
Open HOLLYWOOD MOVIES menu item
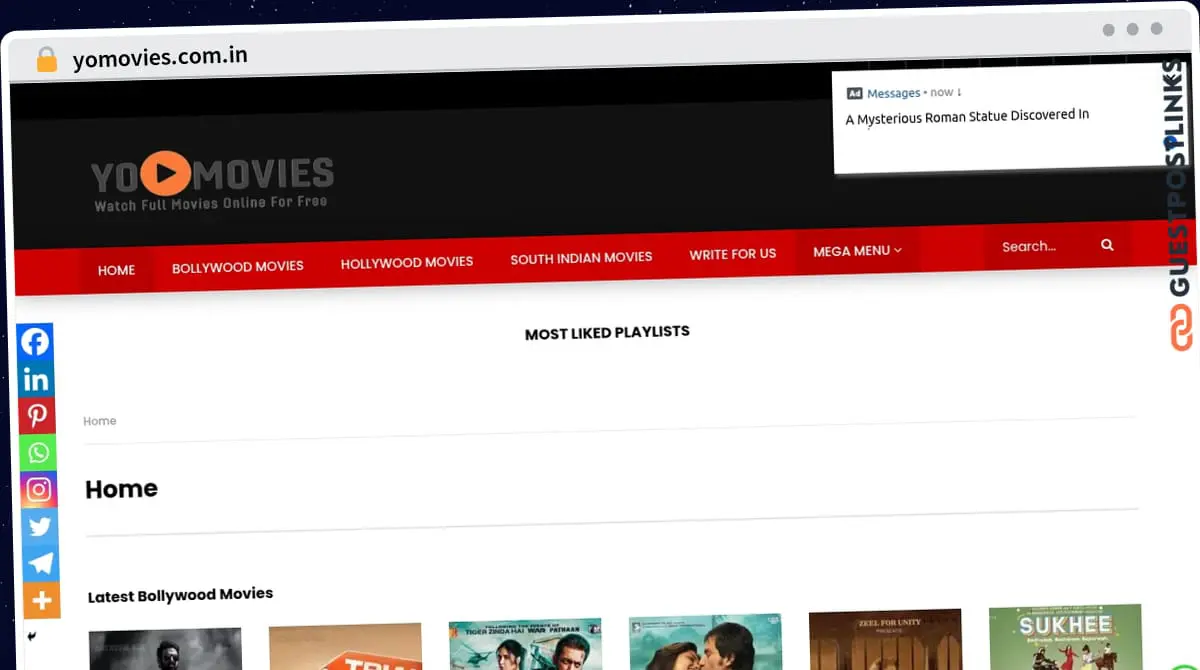pos(407,262)
